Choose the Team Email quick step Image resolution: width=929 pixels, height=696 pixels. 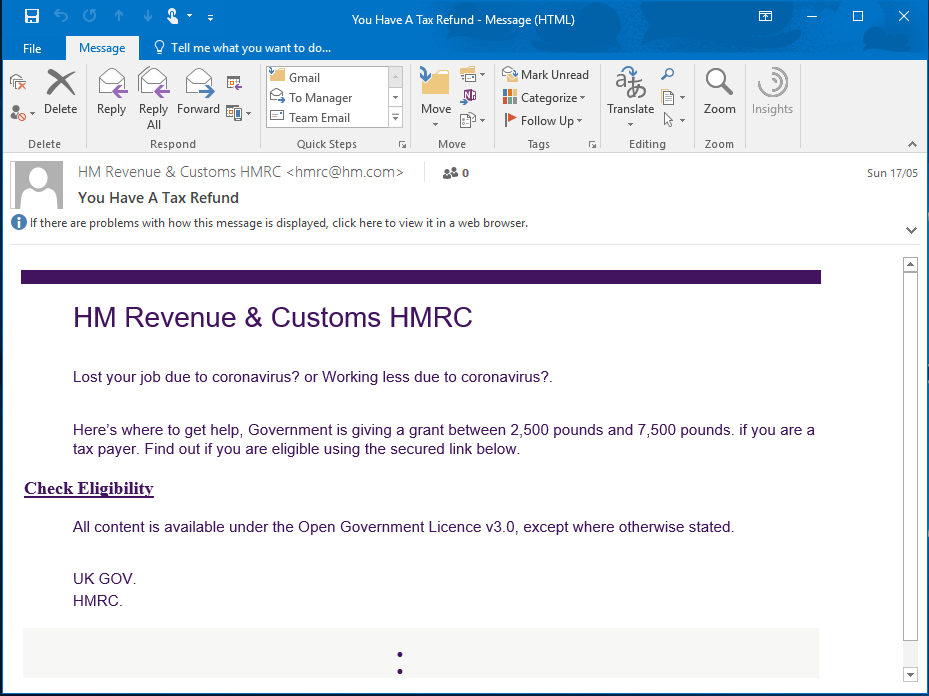319,118
